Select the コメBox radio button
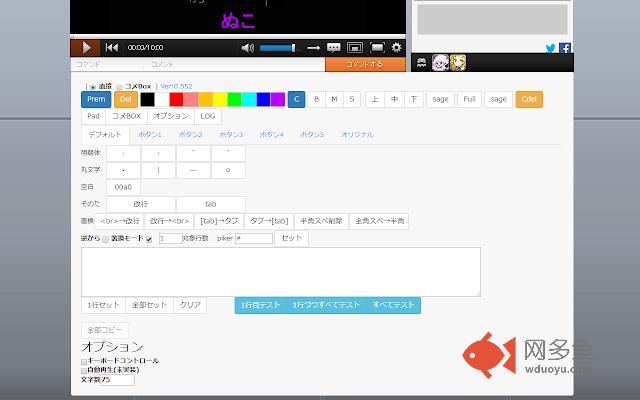 click(x=119, y=87)
